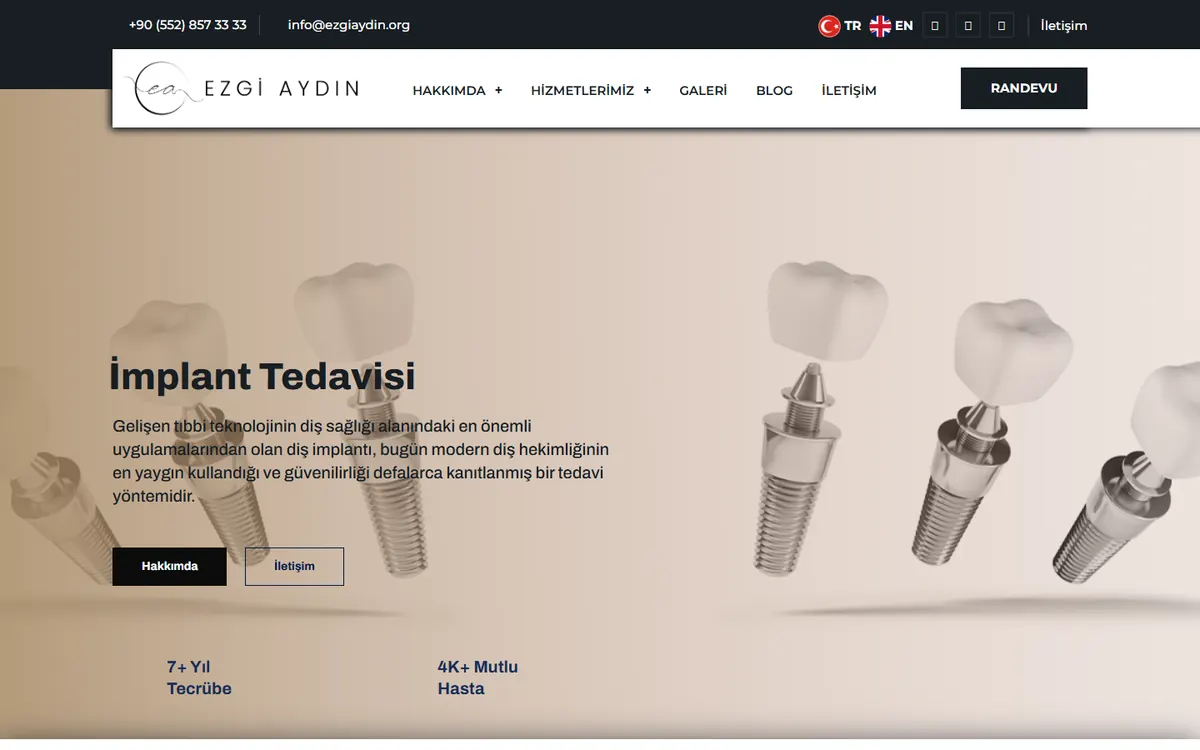Open the Hakkımda menu
Viewport: 1200px width, 750px height.
[x=449, y=90]
